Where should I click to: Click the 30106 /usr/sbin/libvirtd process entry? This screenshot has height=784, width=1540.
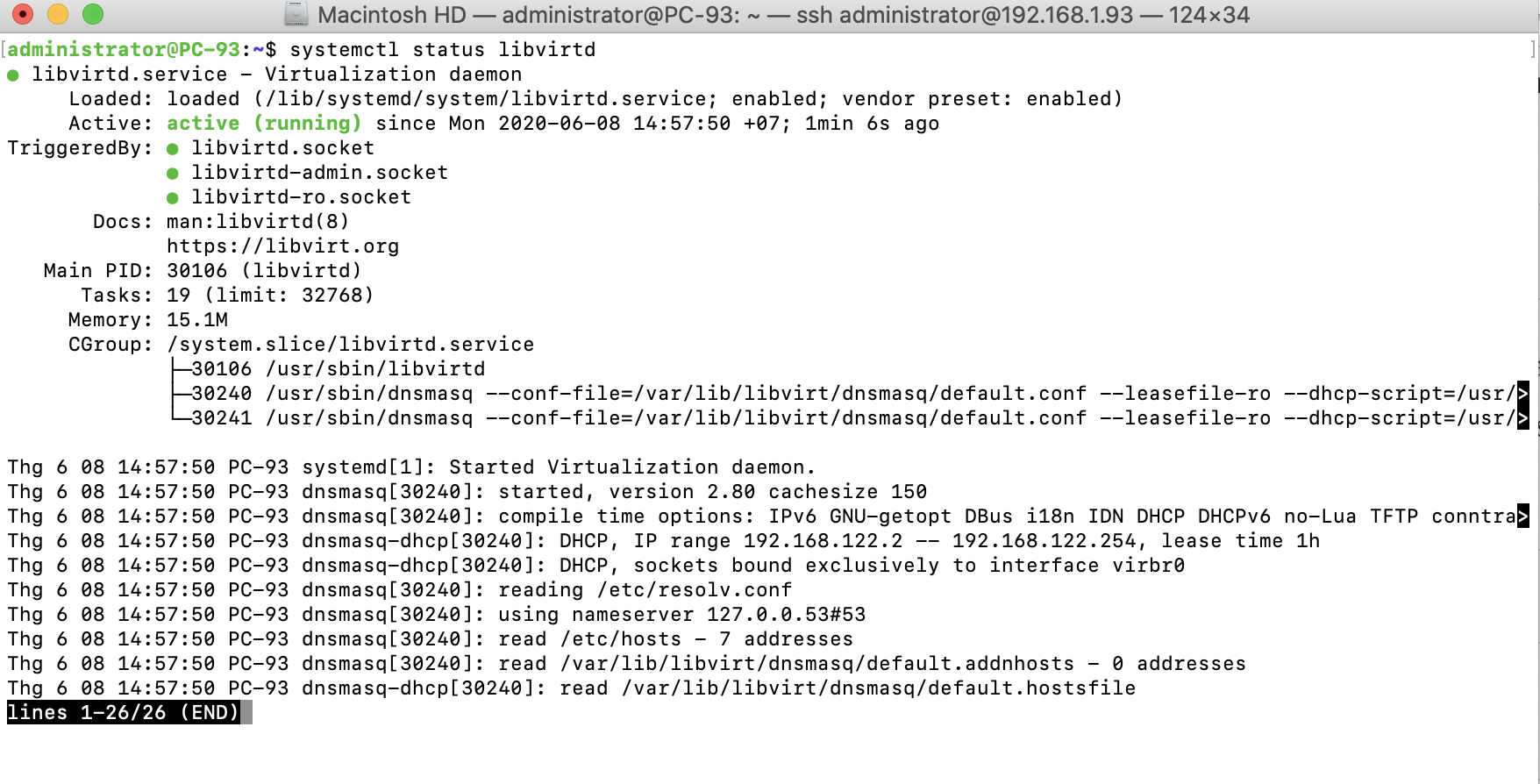pyautogui.click(x=338, y=369)
